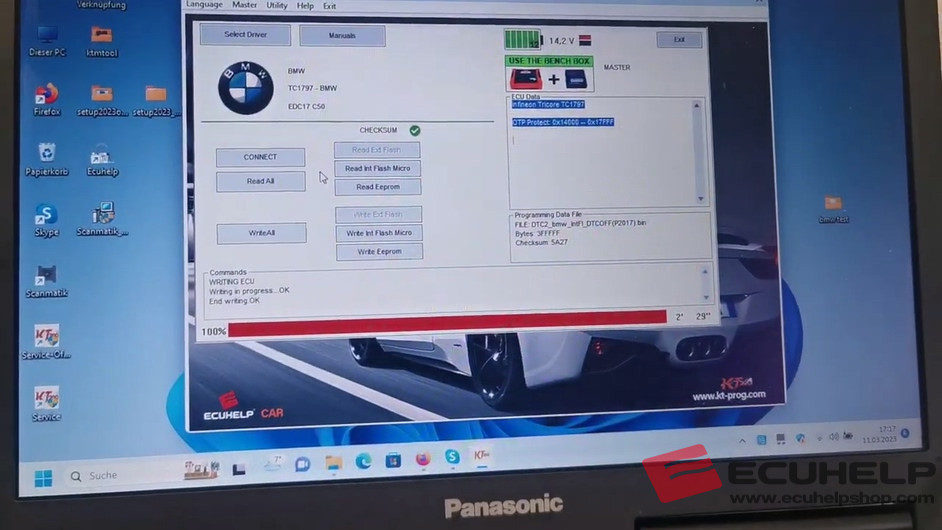Expand hidden system tray icons
942x530 pixels.
(742, 441)
